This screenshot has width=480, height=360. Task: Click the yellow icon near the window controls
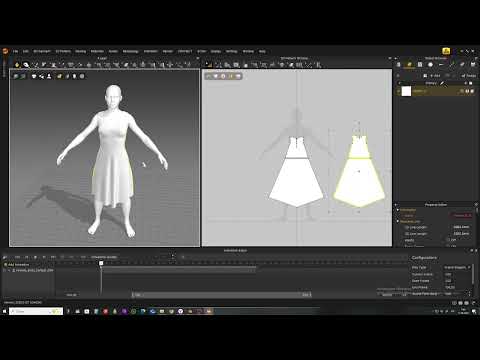click(x=446, y=51)
